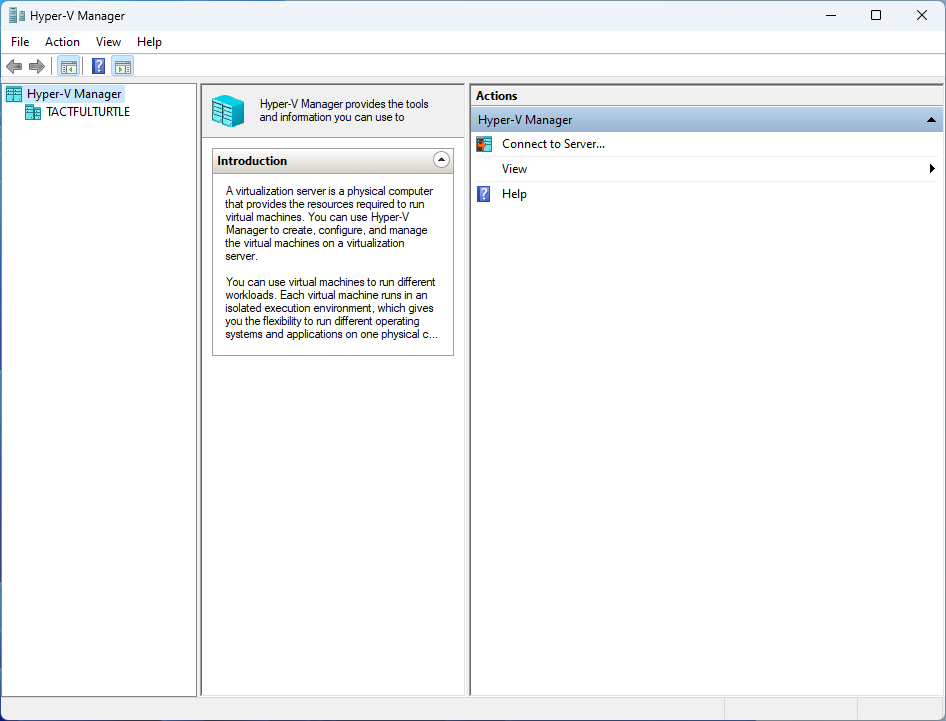
Task: Open the Action menu
Action: [62, 42]
